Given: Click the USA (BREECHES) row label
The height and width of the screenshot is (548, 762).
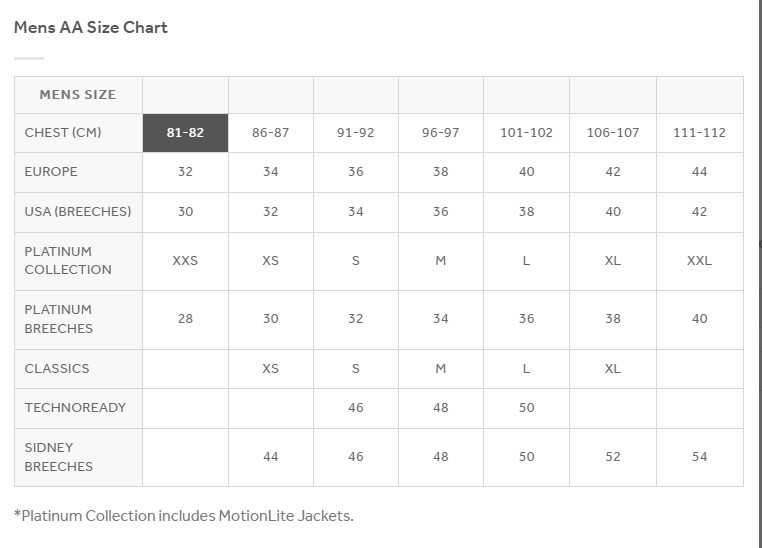Looking at the screenshot, I should point(78,212).
